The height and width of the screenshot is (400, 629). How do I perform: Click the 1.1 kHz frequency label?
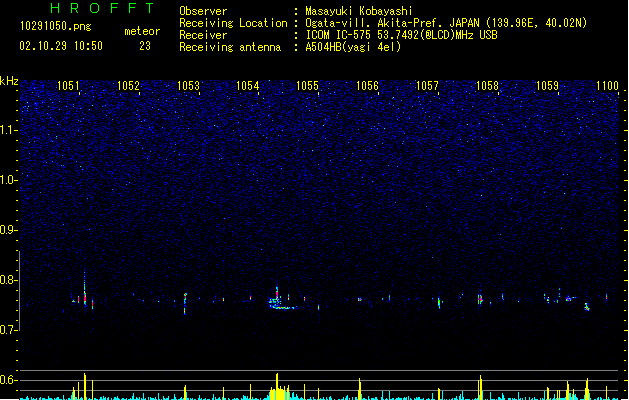[x=8, y=130]
